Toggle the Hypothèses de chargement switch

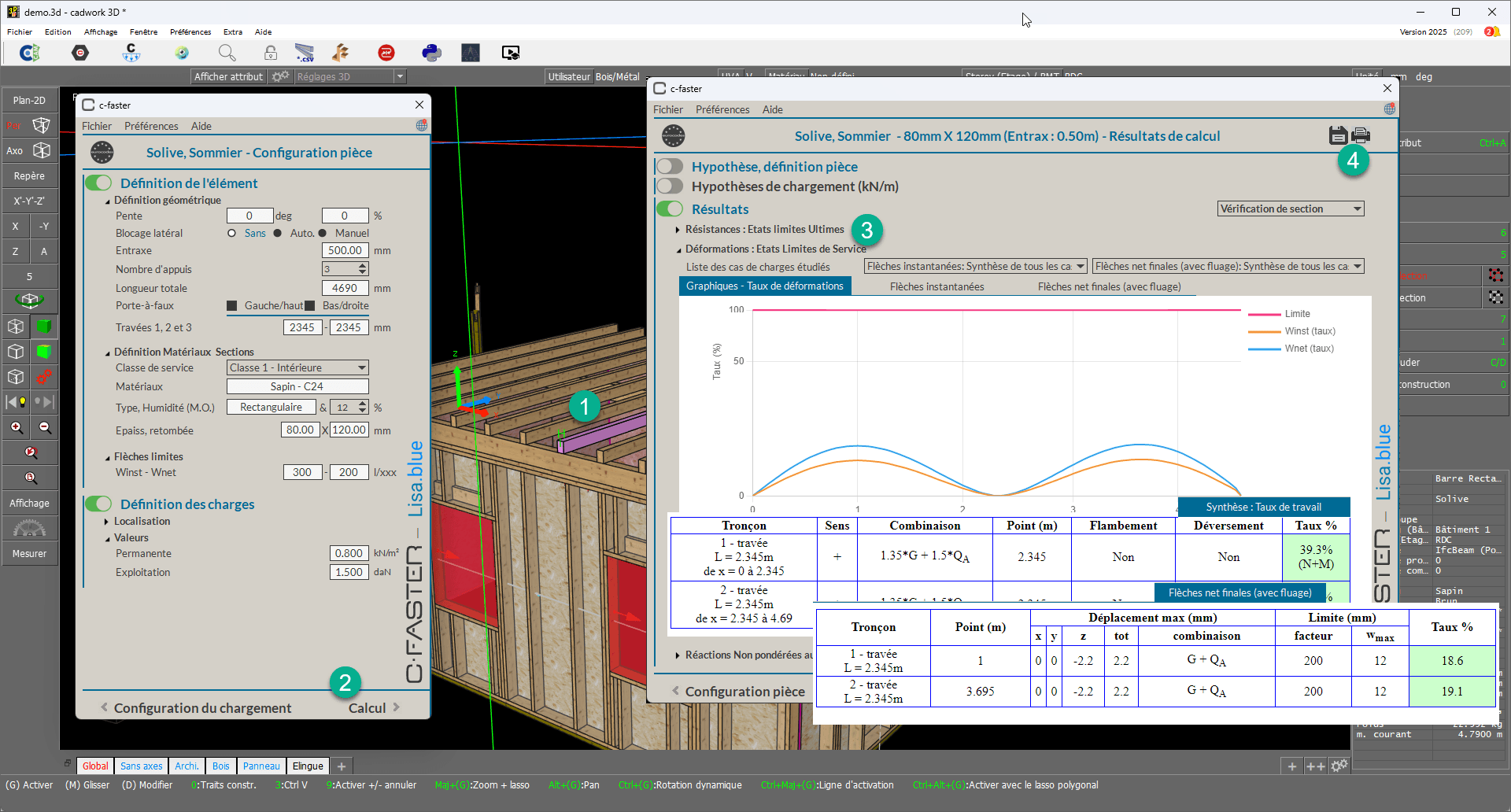pyautogui.click(x=670, y=186)
